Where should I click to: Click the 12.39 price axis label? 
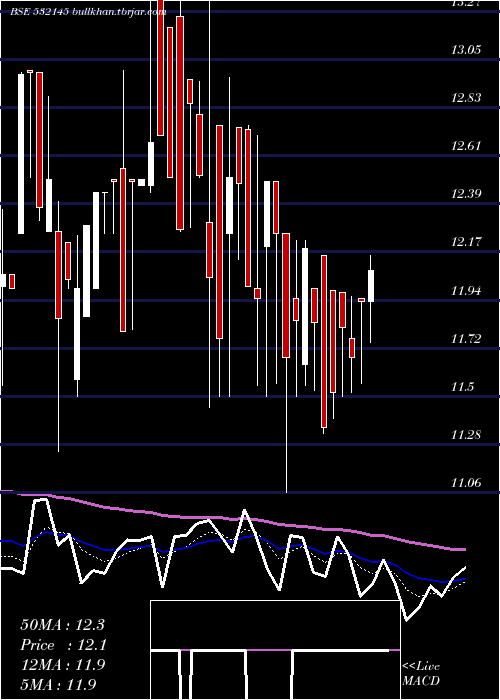coord(466,194)
